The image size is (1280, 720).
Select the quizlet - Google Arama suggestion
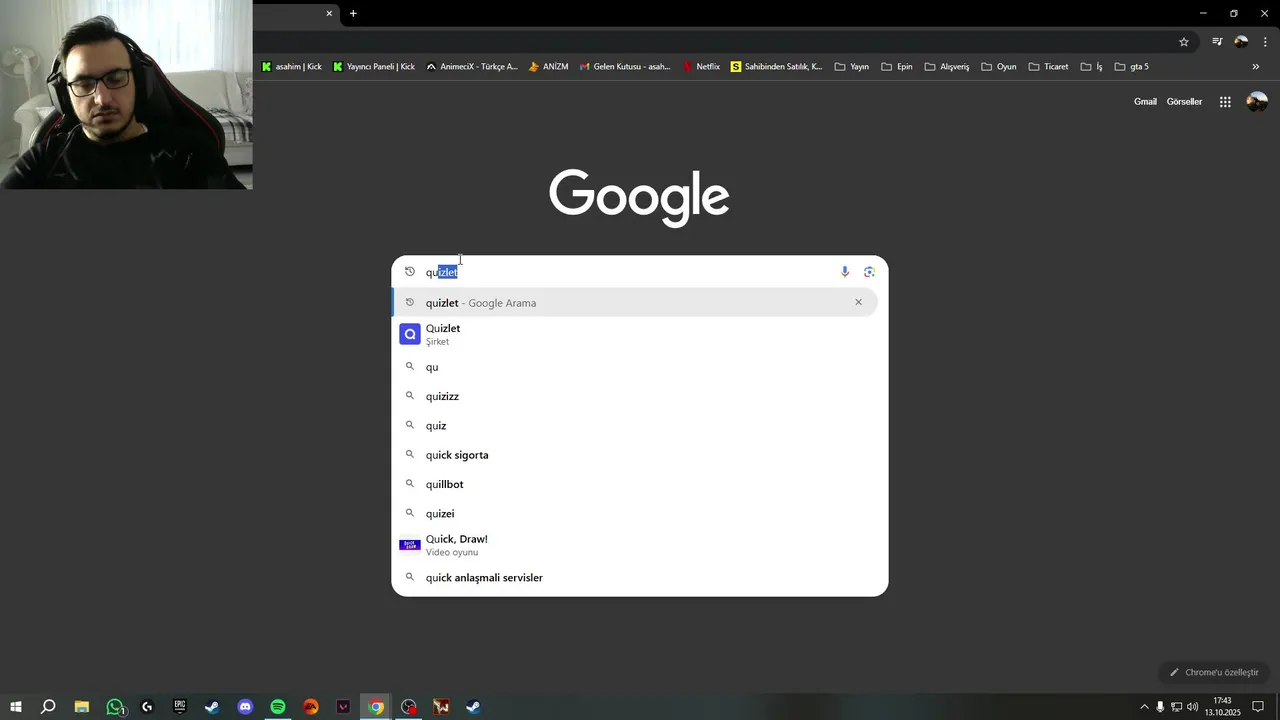tap(634, 302)
